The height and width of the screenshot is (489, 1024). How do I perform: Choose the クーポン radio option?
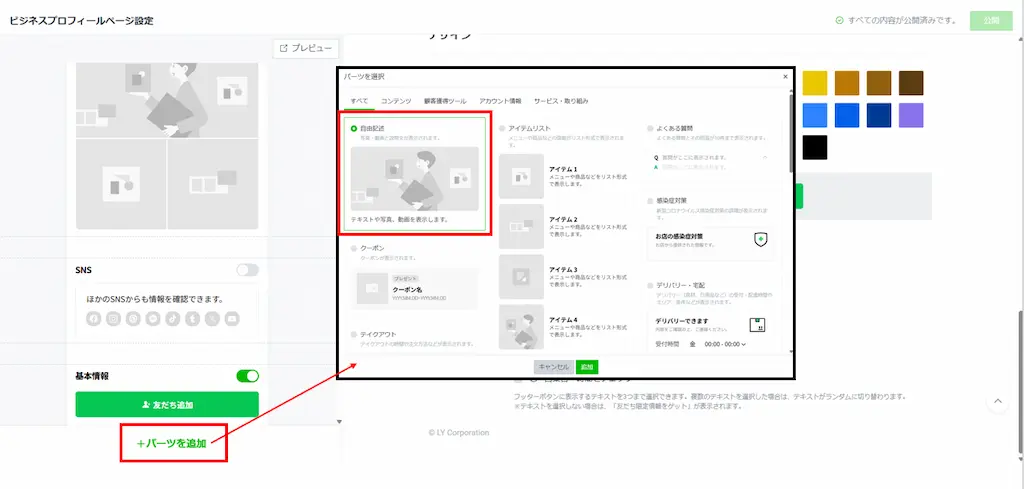(354, 247)
